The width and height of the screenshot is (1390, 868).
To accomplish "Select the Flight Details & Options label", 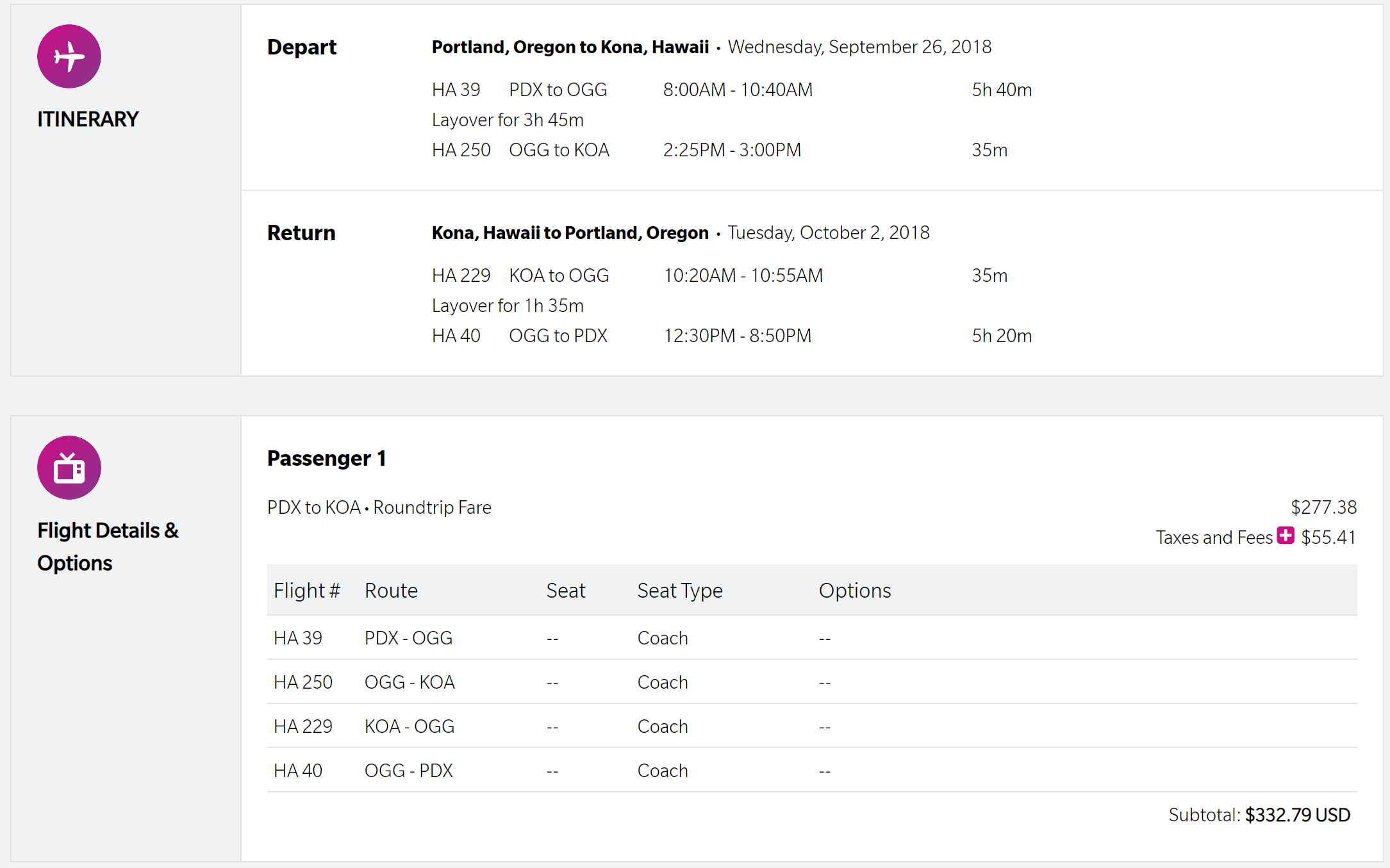I will click(x=108, y=546).
